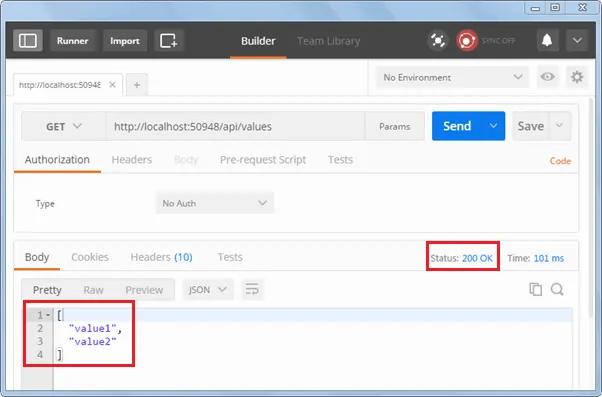Close the localhost:50948 request tab
Viewport: 602px width, 397px height.
point(112,84)
